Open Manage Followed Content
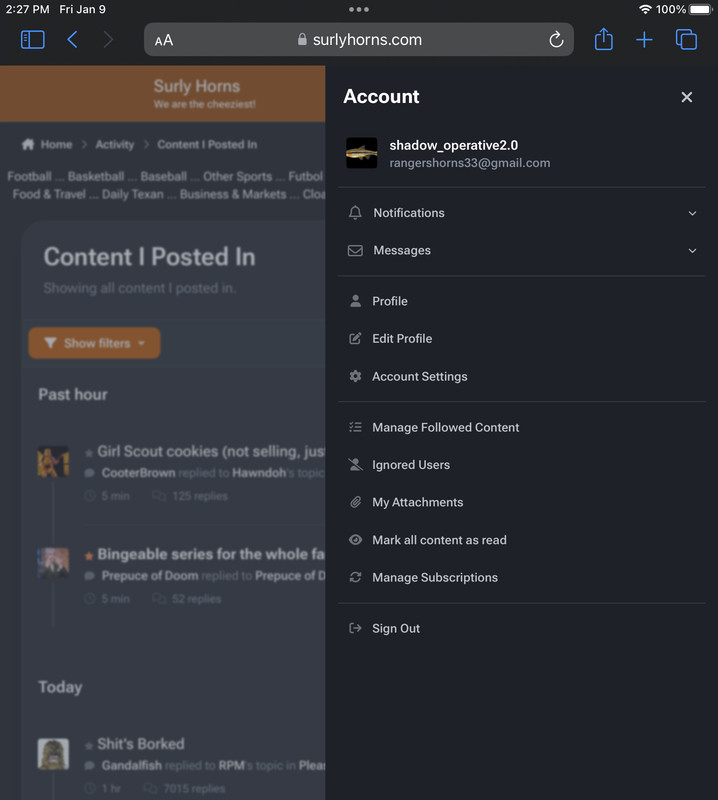 (522, 427)
